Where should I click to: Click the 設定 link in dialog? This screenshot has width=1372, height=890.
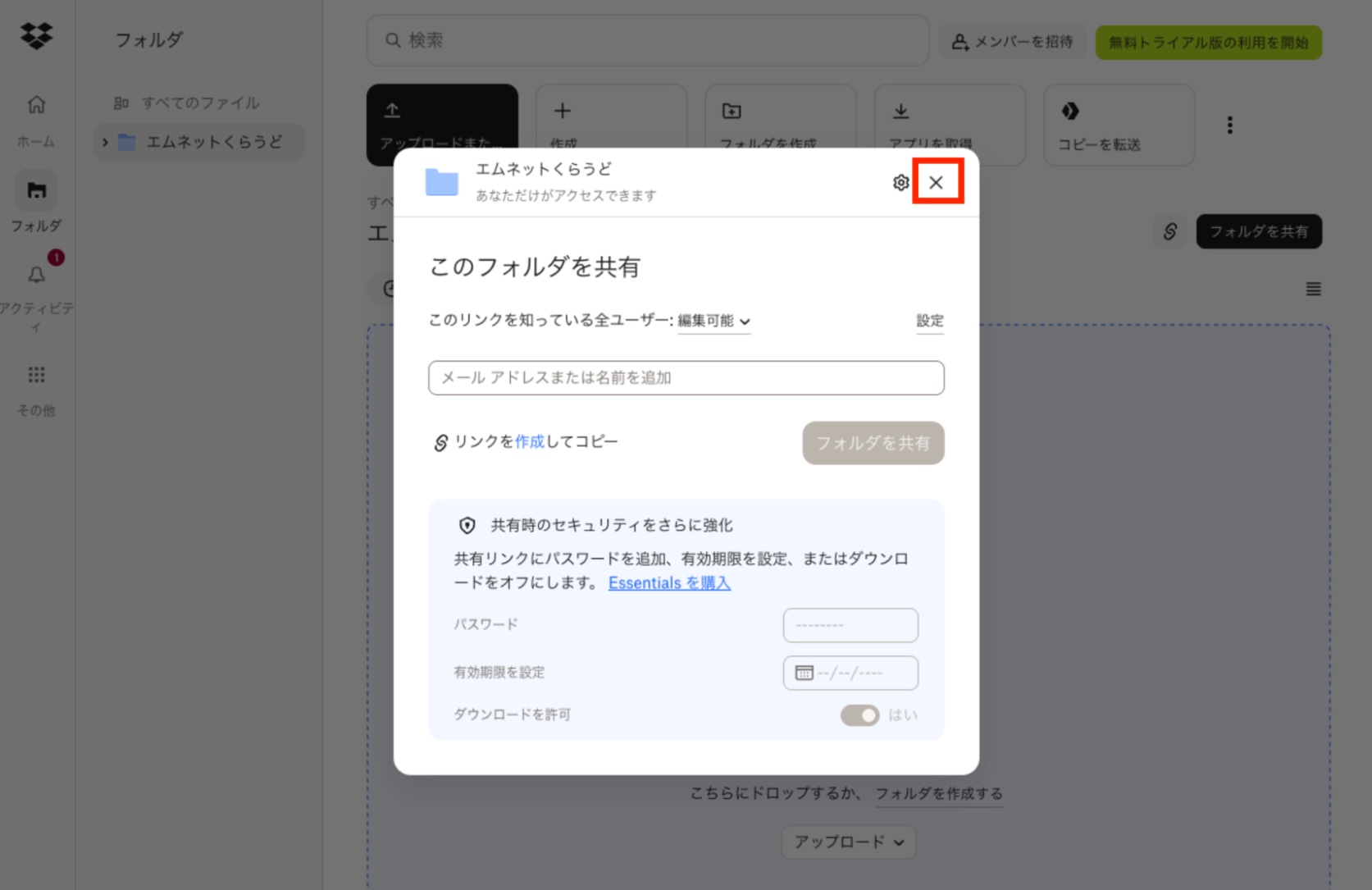coord(929,321)
